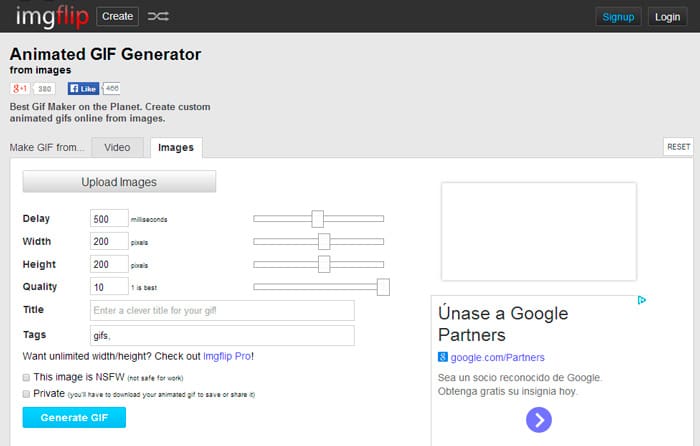Click the AdChoices icon in ad
Viewport: 700px width, 446px height.
point(642,300)
